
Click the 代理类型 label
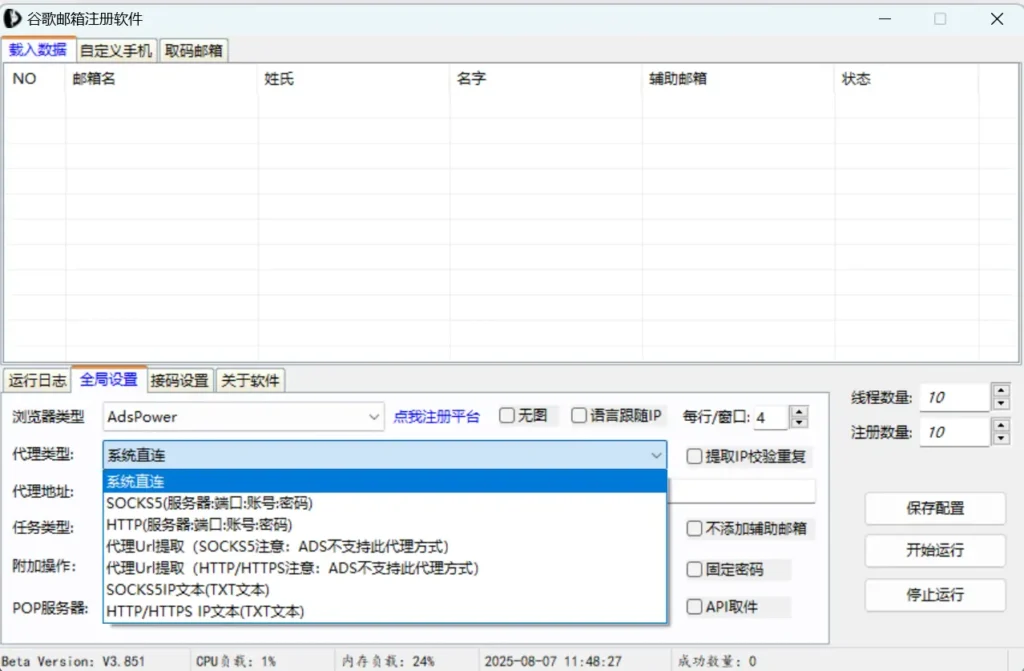click(x=43, y=454)
